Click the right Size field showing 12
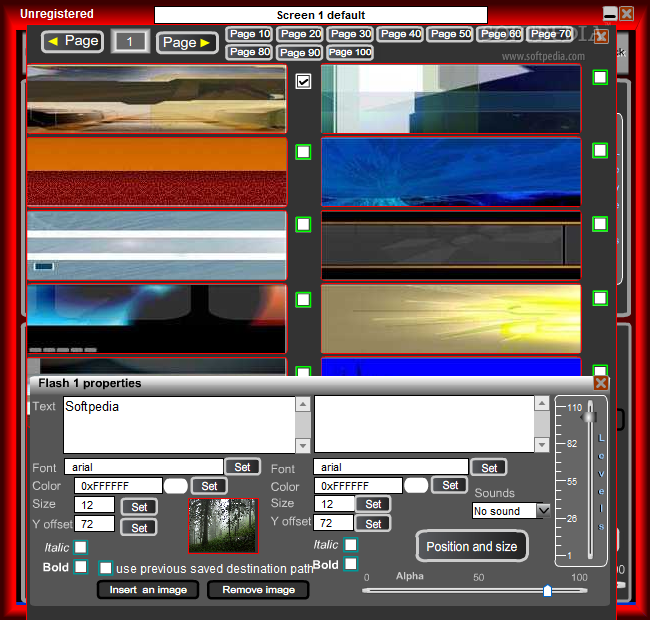 coord(334,504)
